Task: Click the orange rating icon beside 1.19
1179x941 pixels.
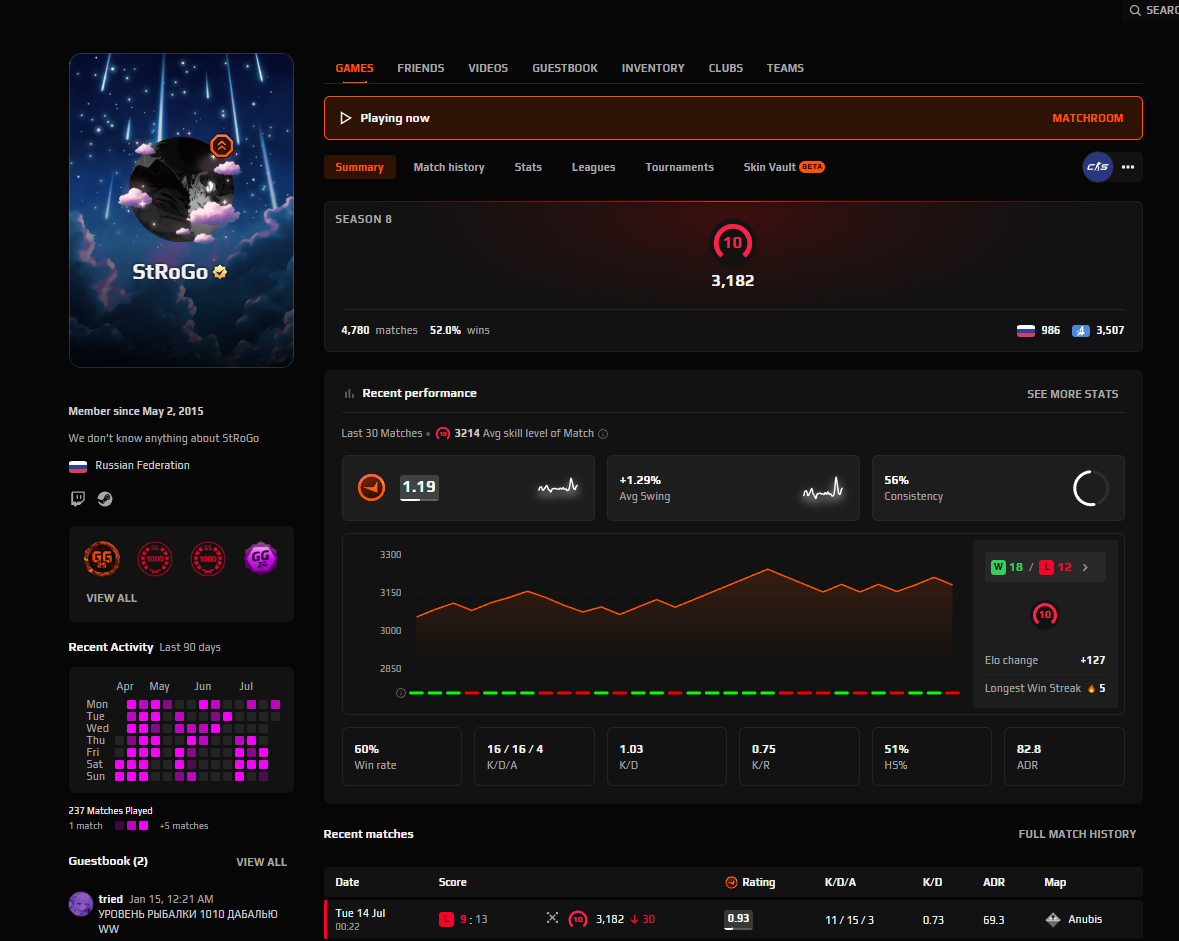Action: click(371, 488)
